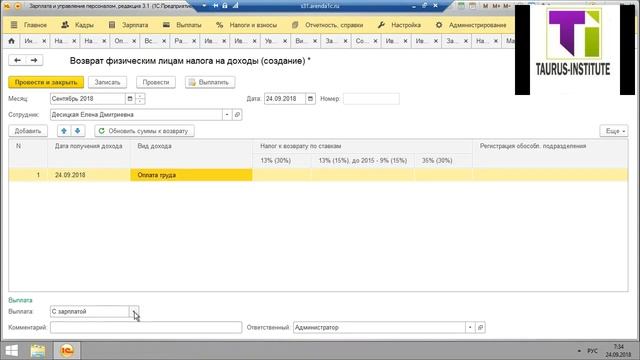Expand the Сотрудник dropdown list

(227, 115)
